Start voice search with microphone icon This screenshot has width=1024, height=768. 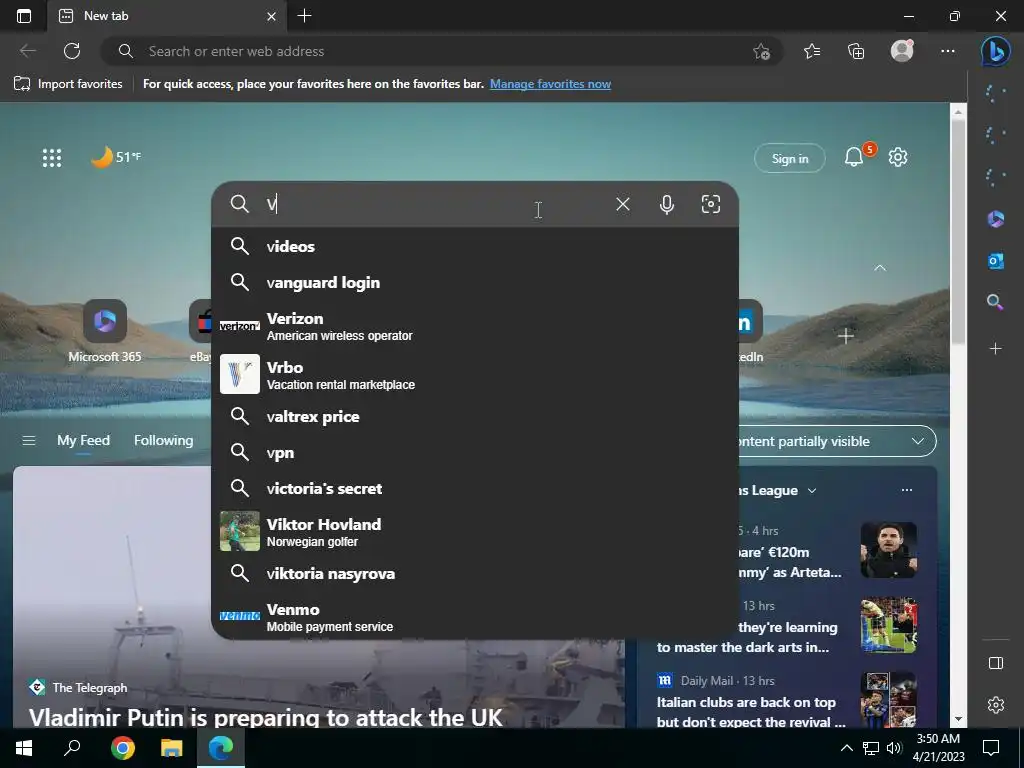tap(666, 204)
